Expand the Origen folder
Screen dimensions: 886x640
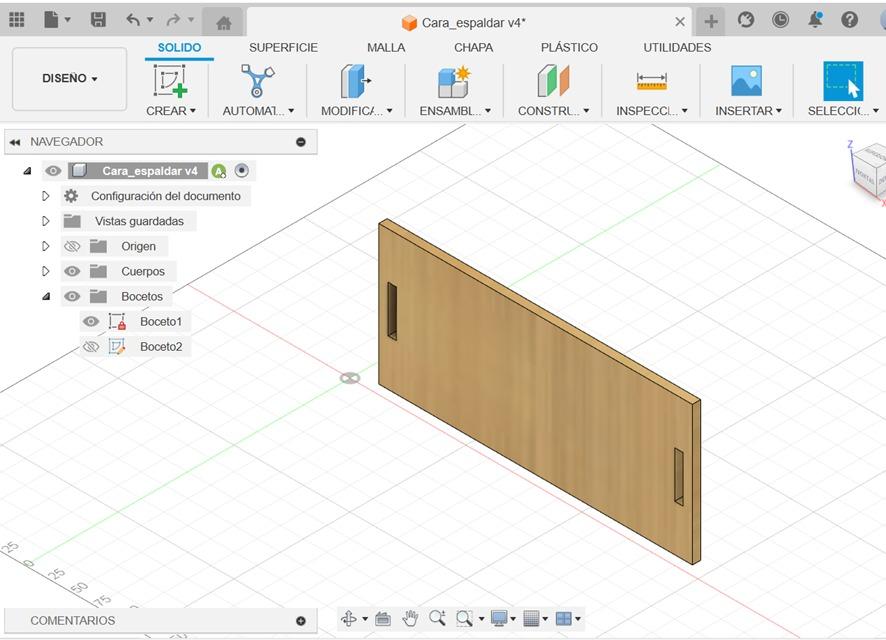(x=46, y=246)
